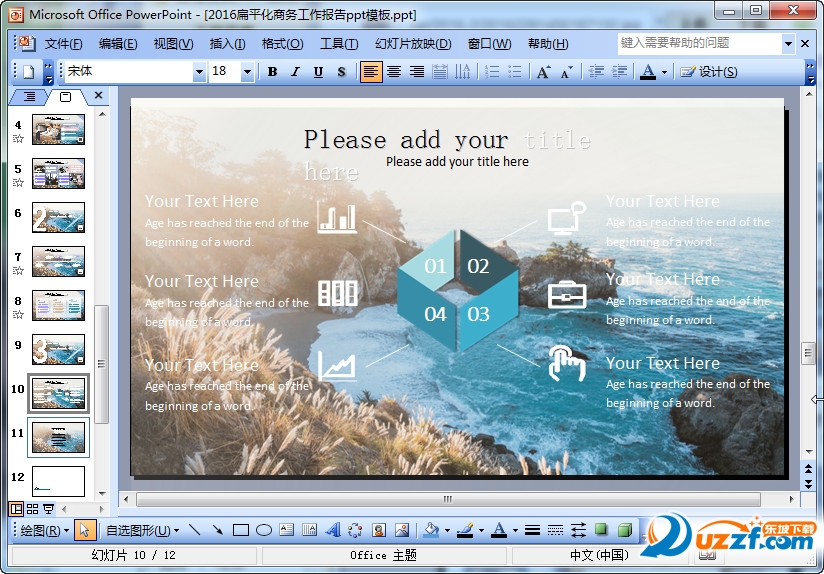Image resolution: width=824 pixels, height=574 pixels.
Task: Toggle underline text formatting
Action: pyautogui.click(x=318, y=72)
